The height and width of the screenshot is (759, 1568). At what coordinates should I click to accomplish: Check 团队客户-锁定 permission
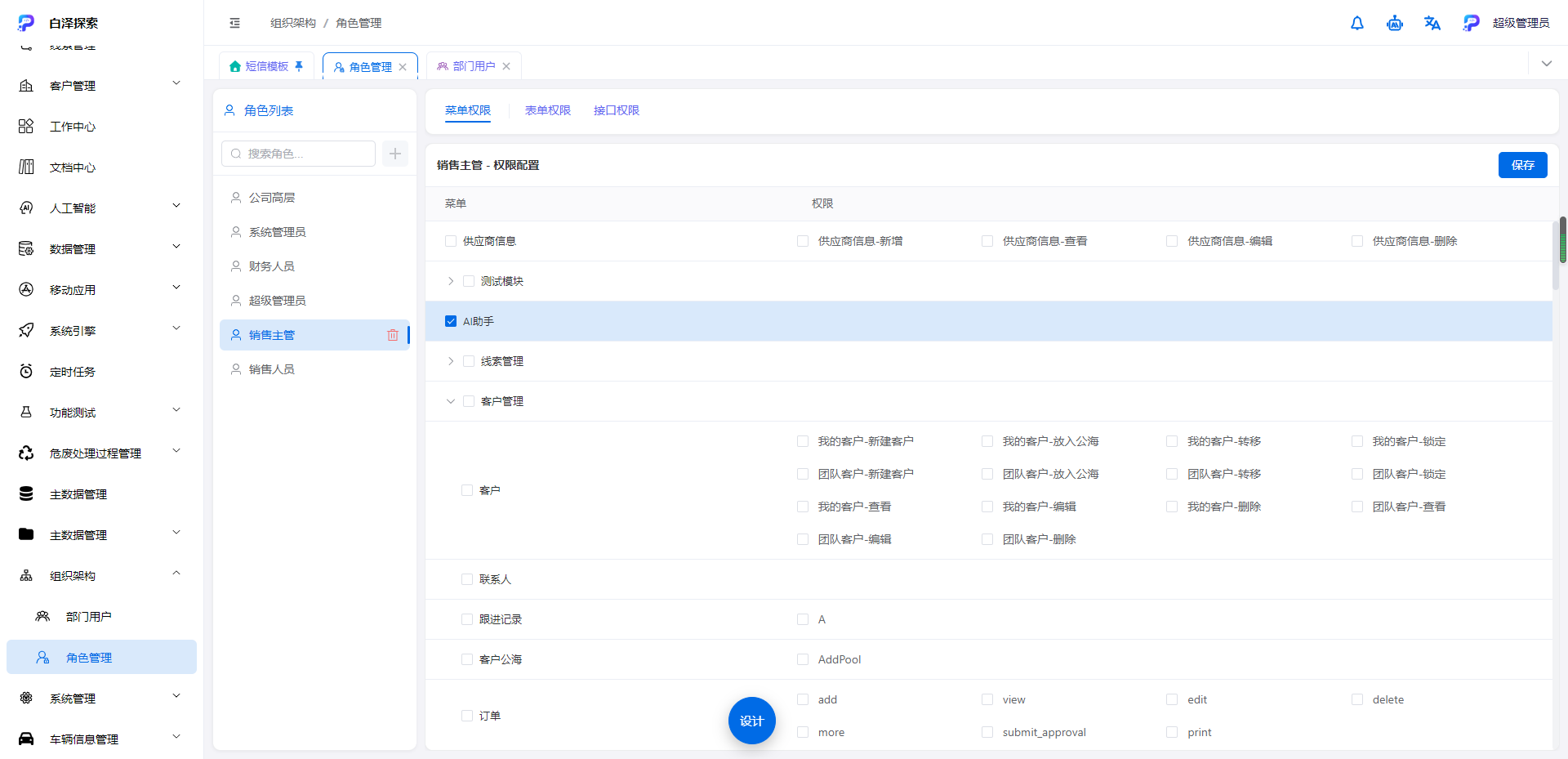pos(1357,474)
